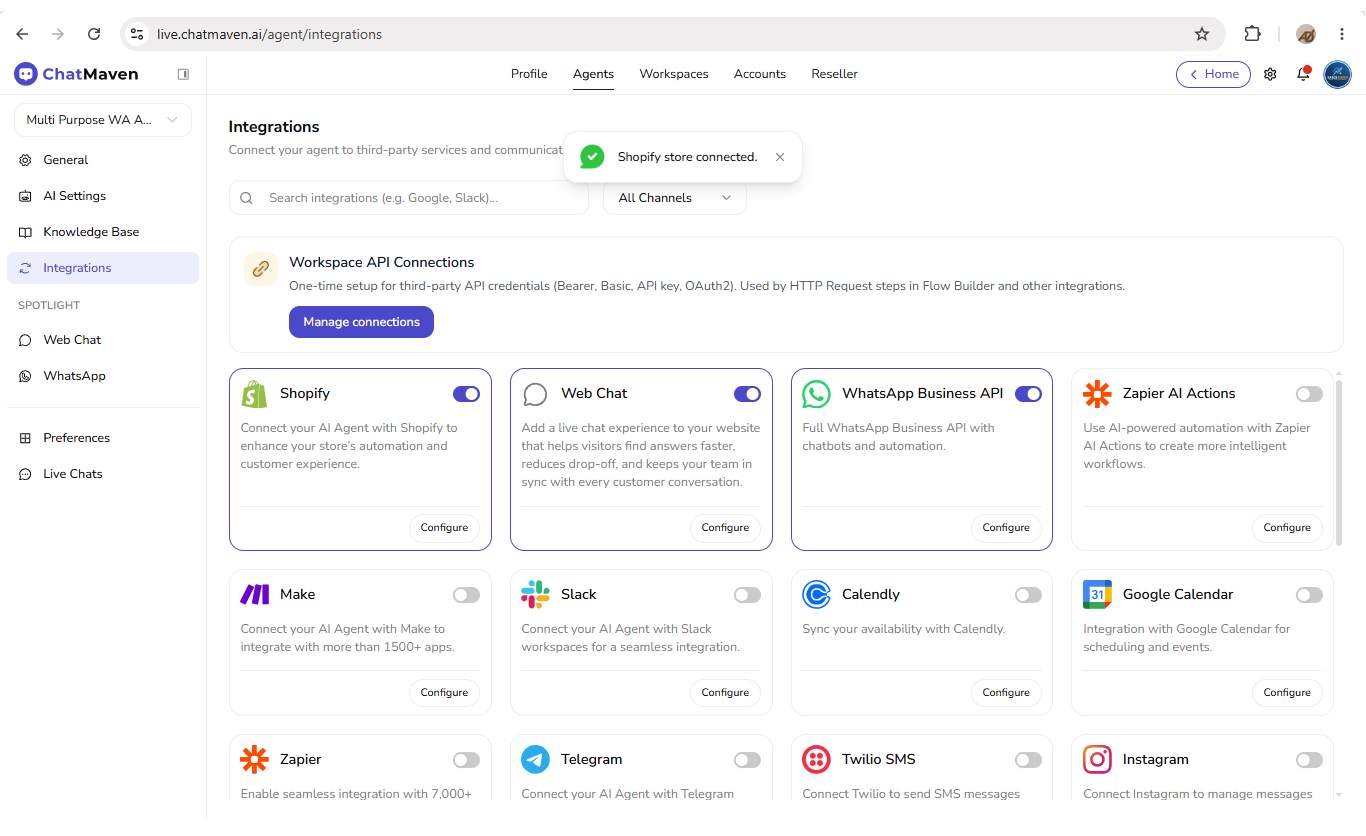1366x836 pixels.
Task: Open settings gear in top bar
Action: pos(1270,74)
